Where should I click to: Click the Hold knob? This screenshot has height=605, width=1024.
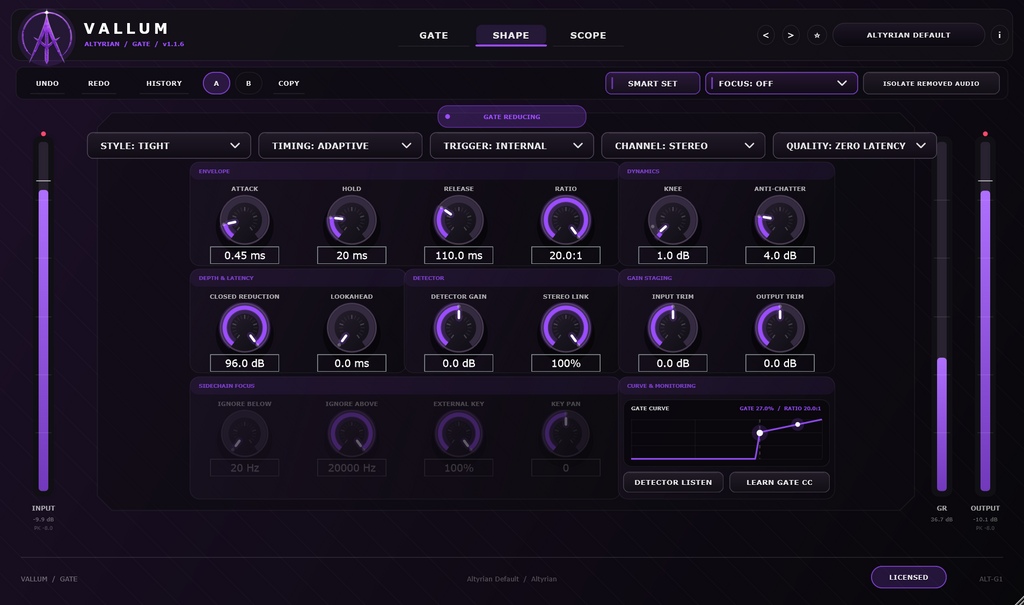pos(351,220)
